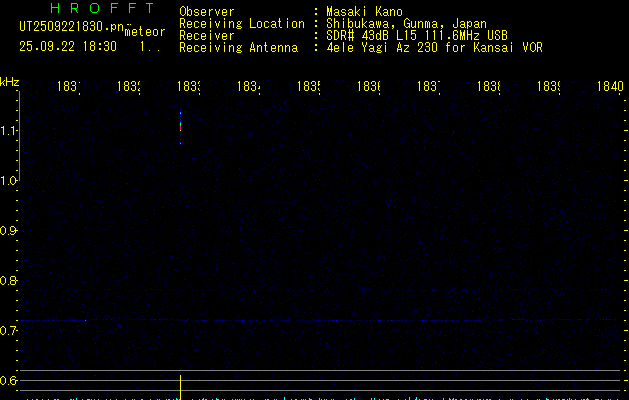Click the word 'meteor' under the file name
Image resolution: width=629 pixels, height=400 pixels.
click(x=145, y=32)
